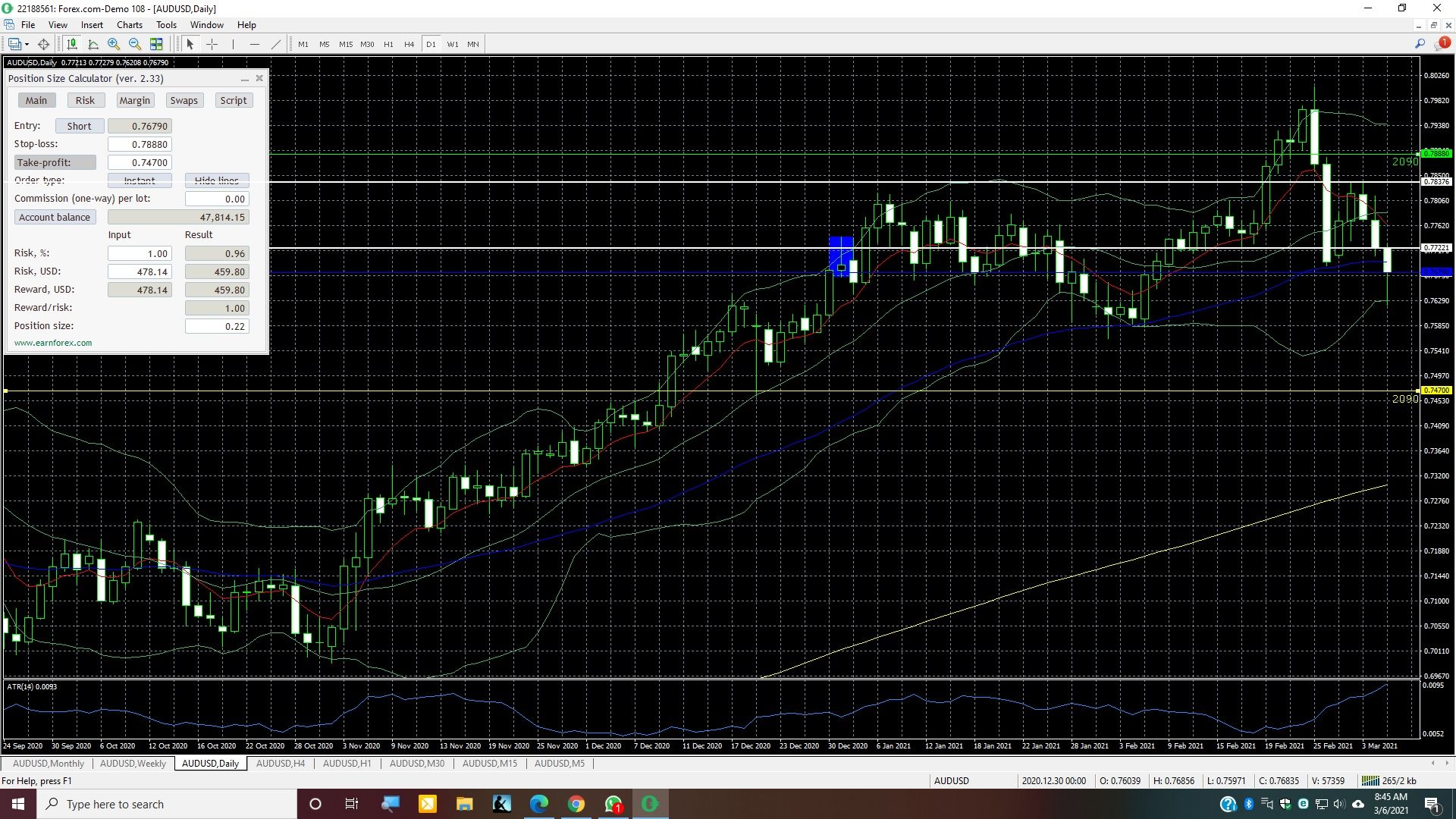
Task: Click the Stop-loss value field
Action: click(x=140, y=144)
